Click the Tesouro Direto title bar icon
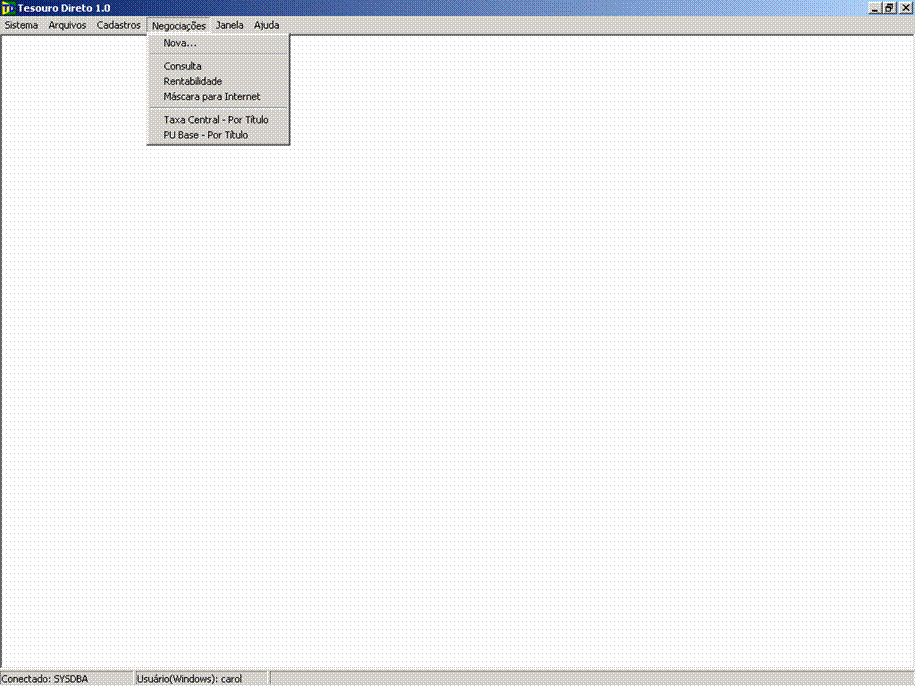The height and width of the screenshot is (686, 915). [8, 7]
